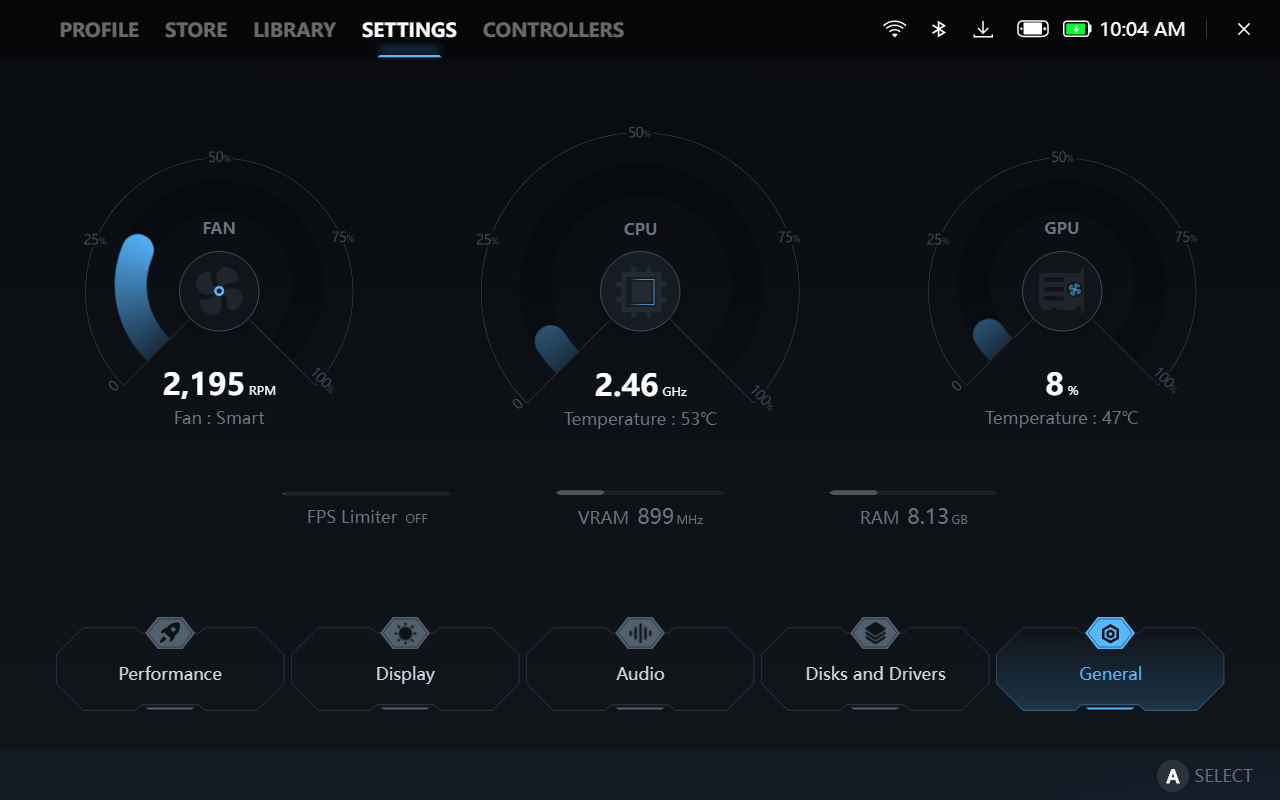Click the rocket icon above Performance
This screenshot has height=800, width=1280.
pyautogui.click(x=170, y=633)
